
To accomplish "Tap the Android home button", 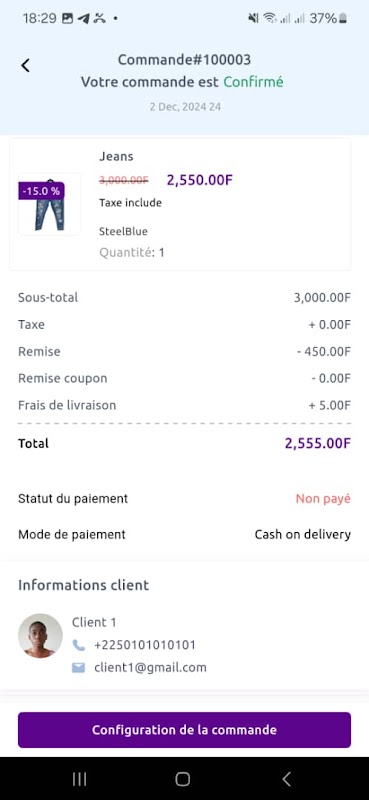I will (x=183, y=779).
